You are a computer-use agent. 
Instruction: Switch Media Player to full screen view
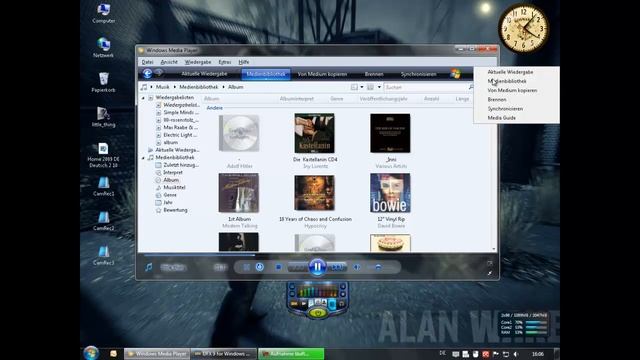490,263
